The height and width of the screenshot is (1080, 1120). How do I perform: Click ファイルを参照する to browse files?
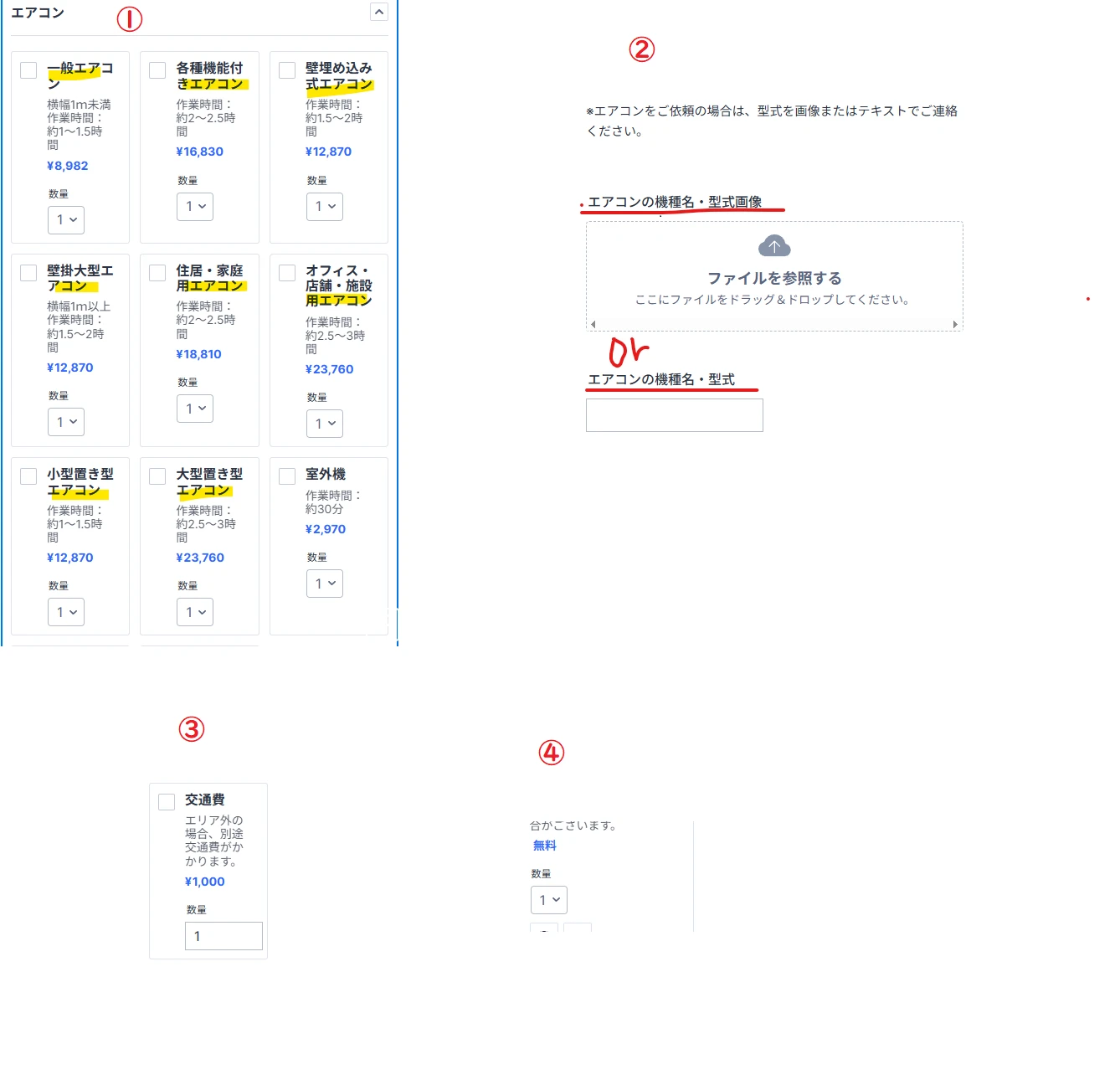[x=774, y=277]
